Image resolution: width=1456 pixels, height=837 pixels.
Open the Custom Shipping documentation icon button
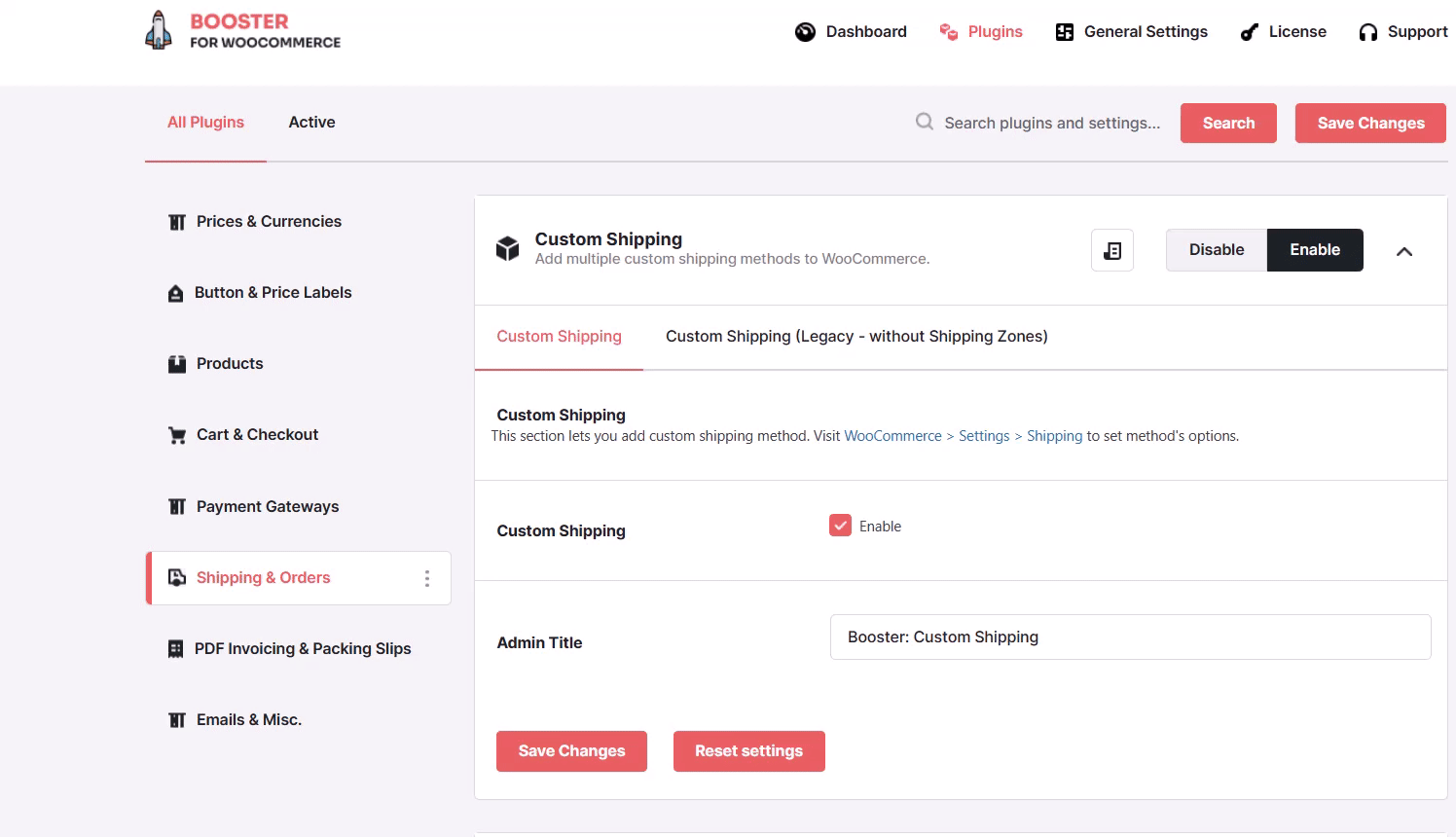[1112, 250]
